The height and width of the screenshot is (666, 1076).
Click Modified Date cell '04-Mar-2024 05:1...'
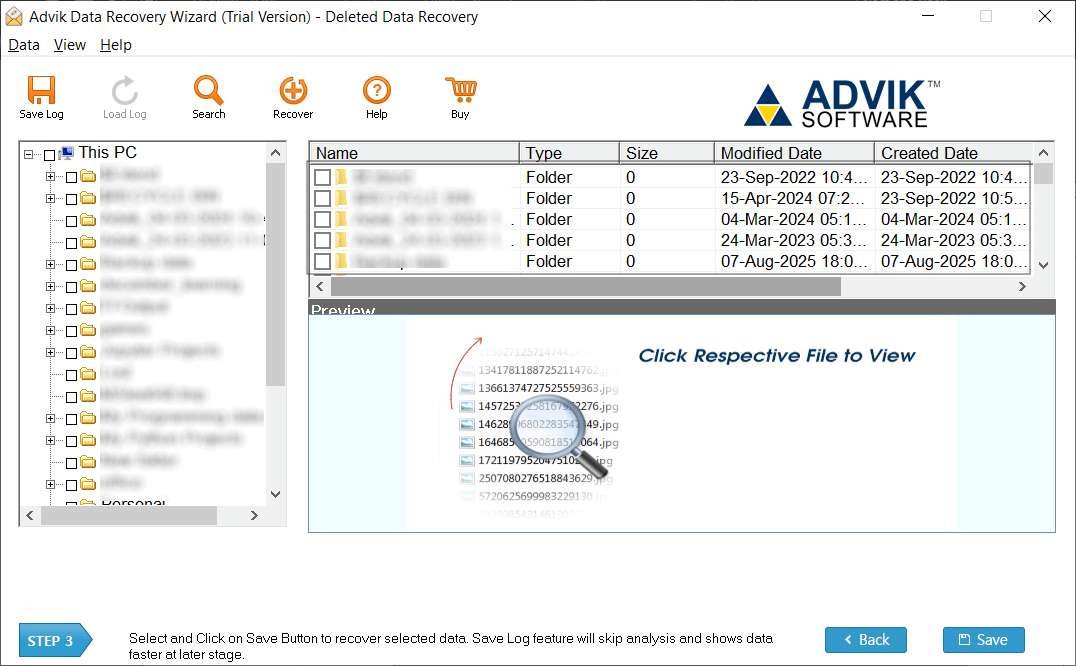point(794,219)
